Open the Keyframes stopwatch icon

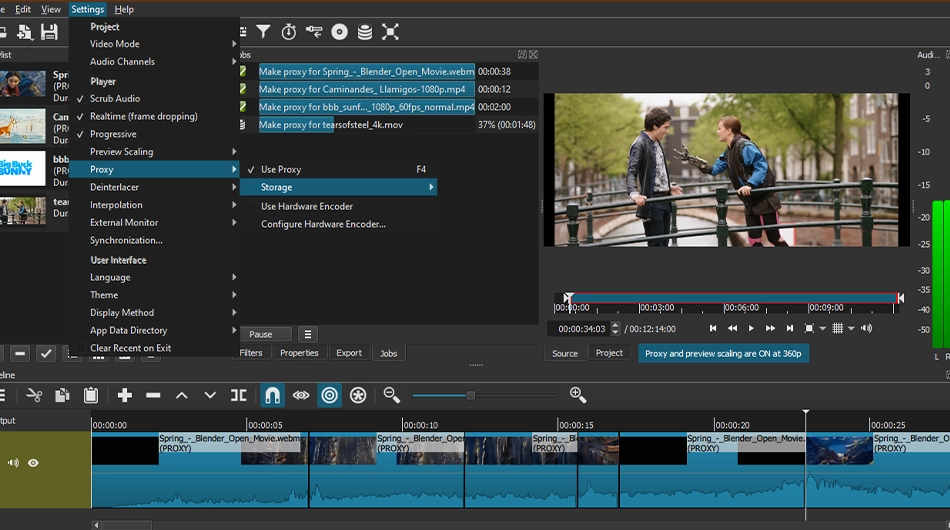click(x=288, y=31)
